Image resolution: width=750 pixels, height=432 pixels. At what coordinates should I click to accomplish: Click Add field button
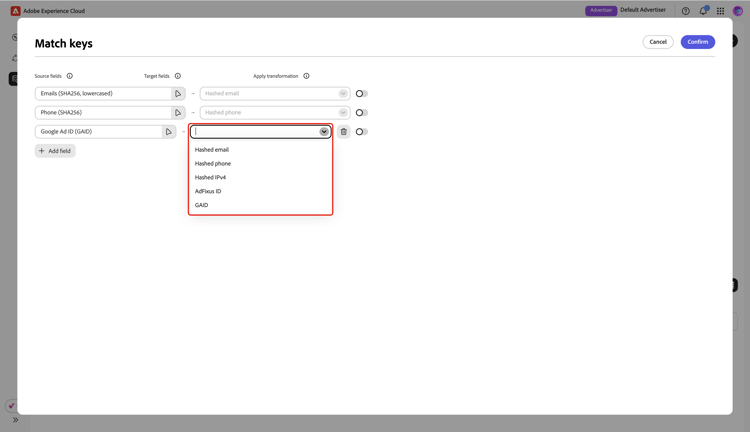[55, 151]
